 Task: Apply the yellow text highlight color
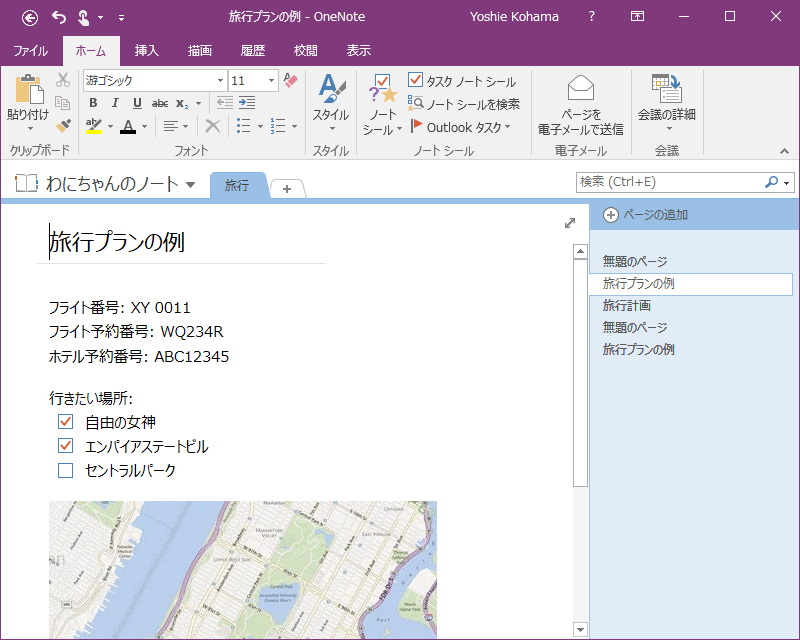[93, 126]
